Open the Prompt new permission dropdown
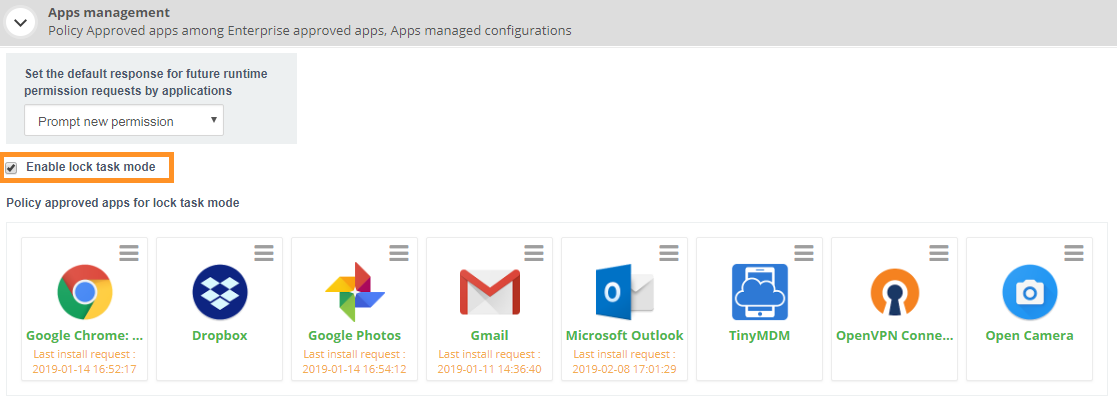This screenshot has height=404, width=1117. point(124,120)
